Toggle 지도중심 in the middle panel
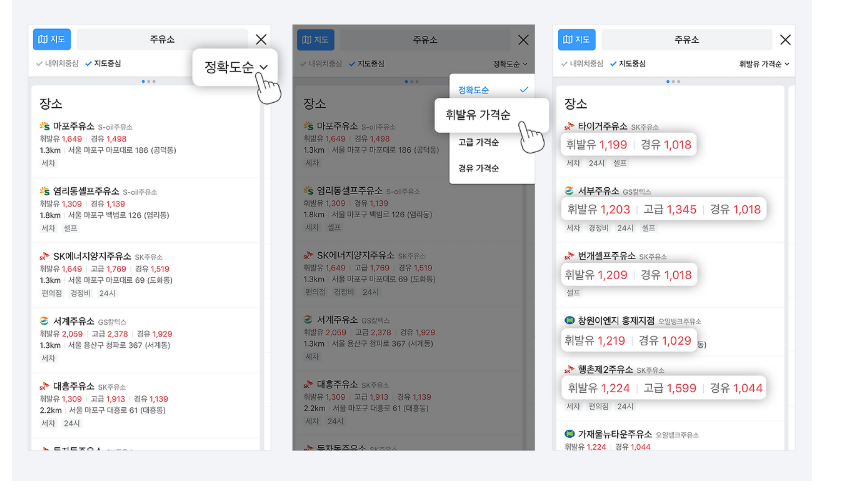 click(x=366, y=64)
